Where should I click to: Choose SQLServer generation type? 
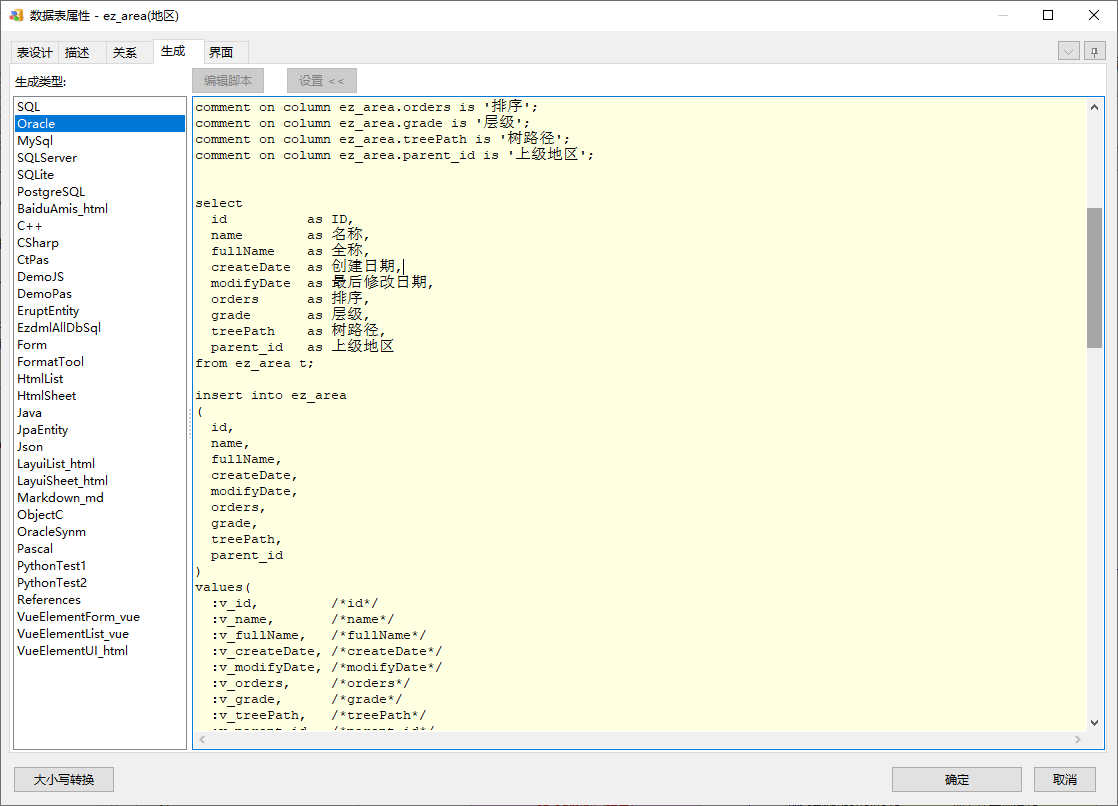[x=100, y=158]
